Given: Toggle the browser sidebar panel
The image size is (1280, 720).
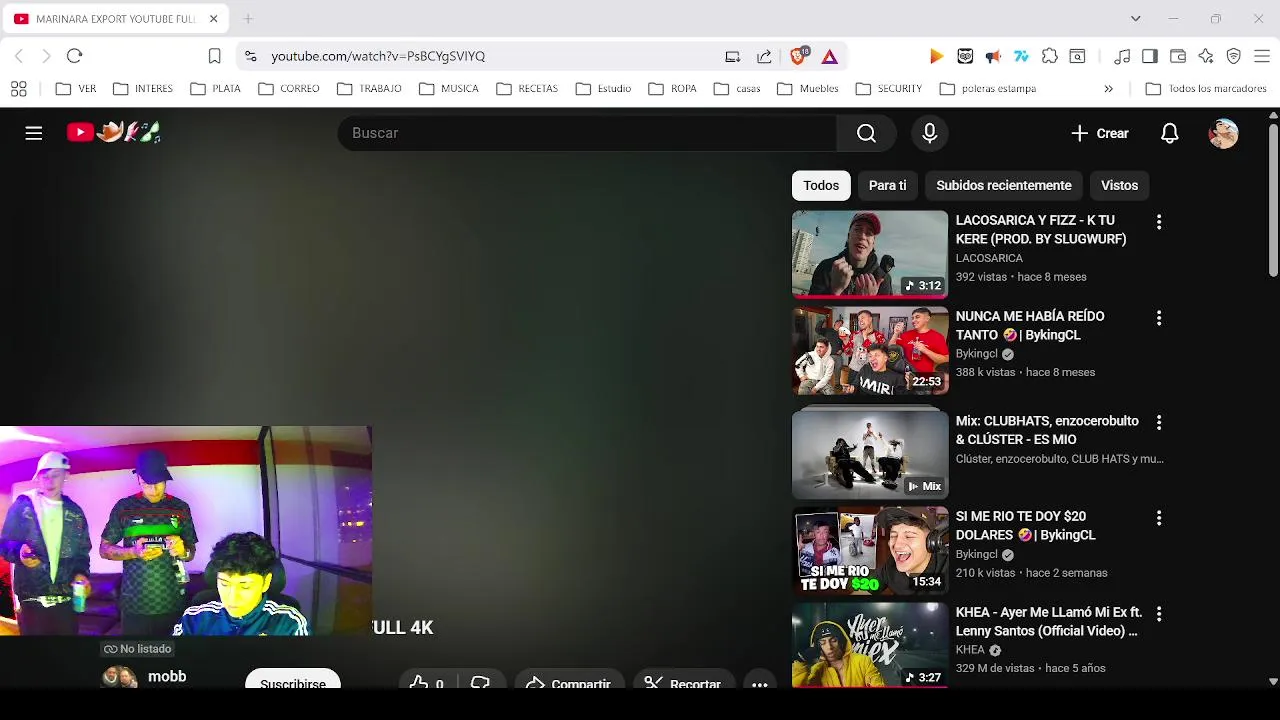Looking at the screenshot, I should (x=1150, y=56).
